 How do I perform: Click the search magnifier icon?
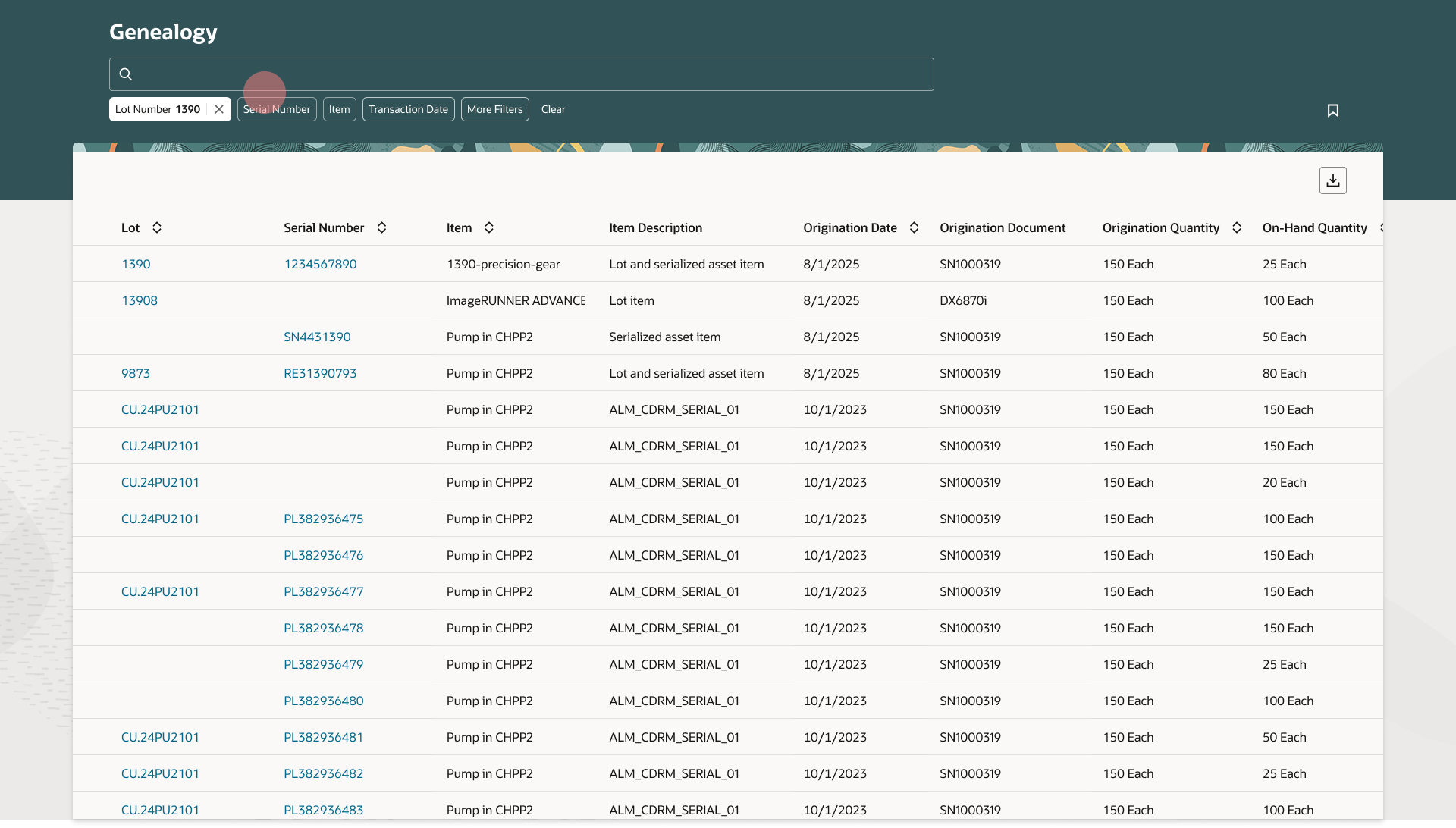[126, 74]
